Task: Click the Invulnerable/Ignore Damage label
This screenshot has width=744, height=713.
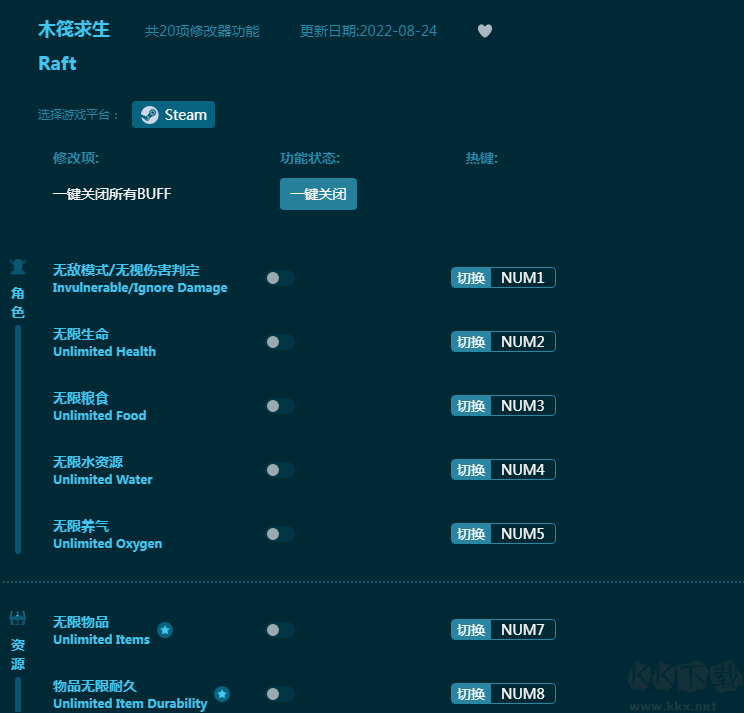Action: (x=140, y=288)
